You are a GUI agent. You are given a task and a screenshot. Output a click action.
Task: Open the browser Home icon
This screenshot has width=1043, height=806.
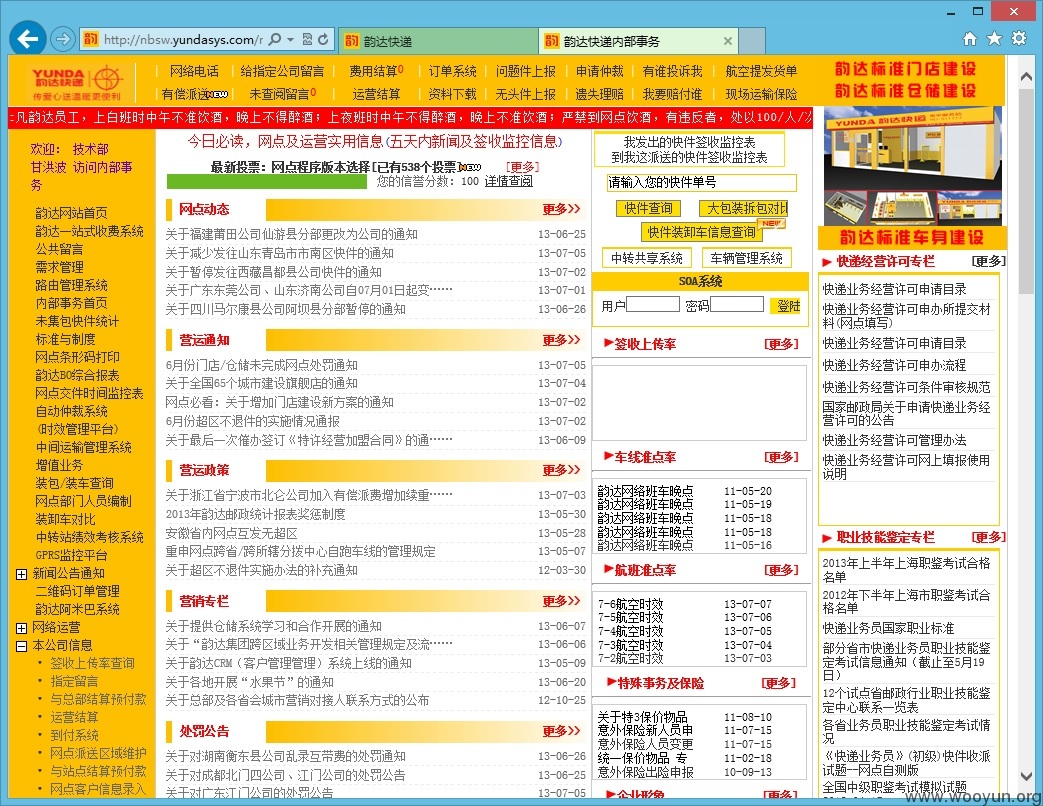pyautogui.click(x=970, y=39)
